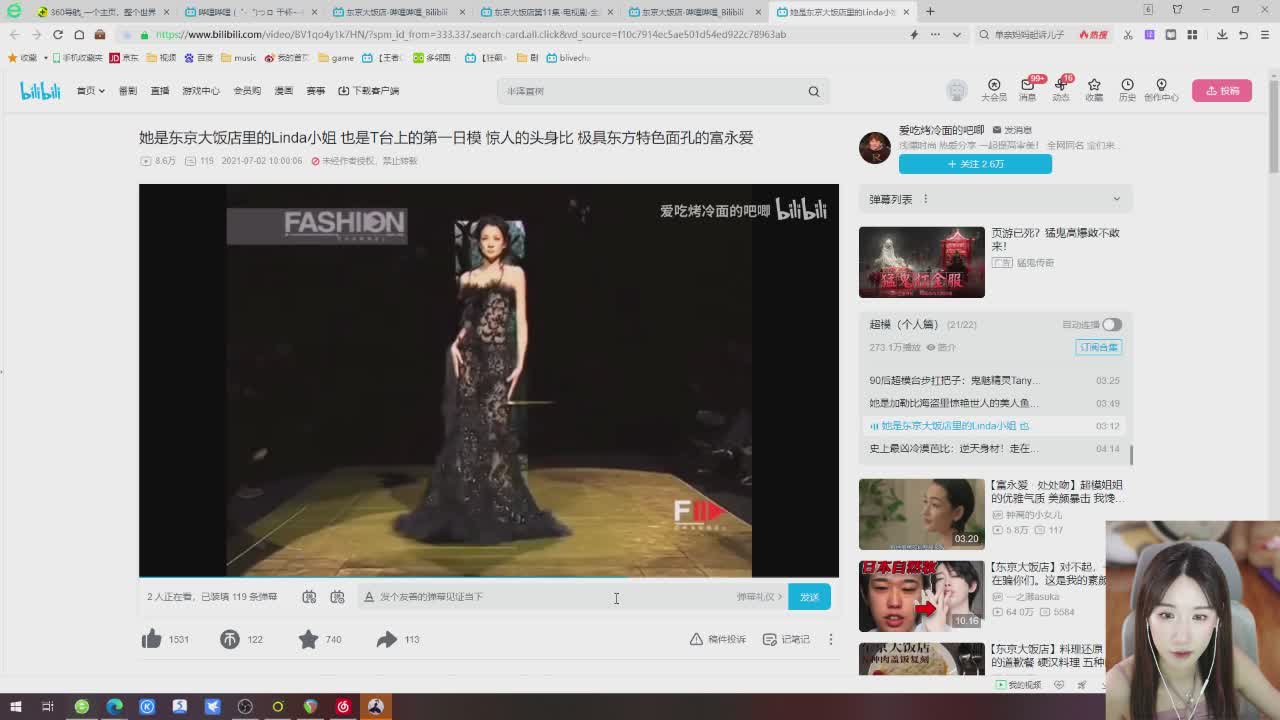
Task: Open the user avatar in header
Action: (x=957, y=90)
